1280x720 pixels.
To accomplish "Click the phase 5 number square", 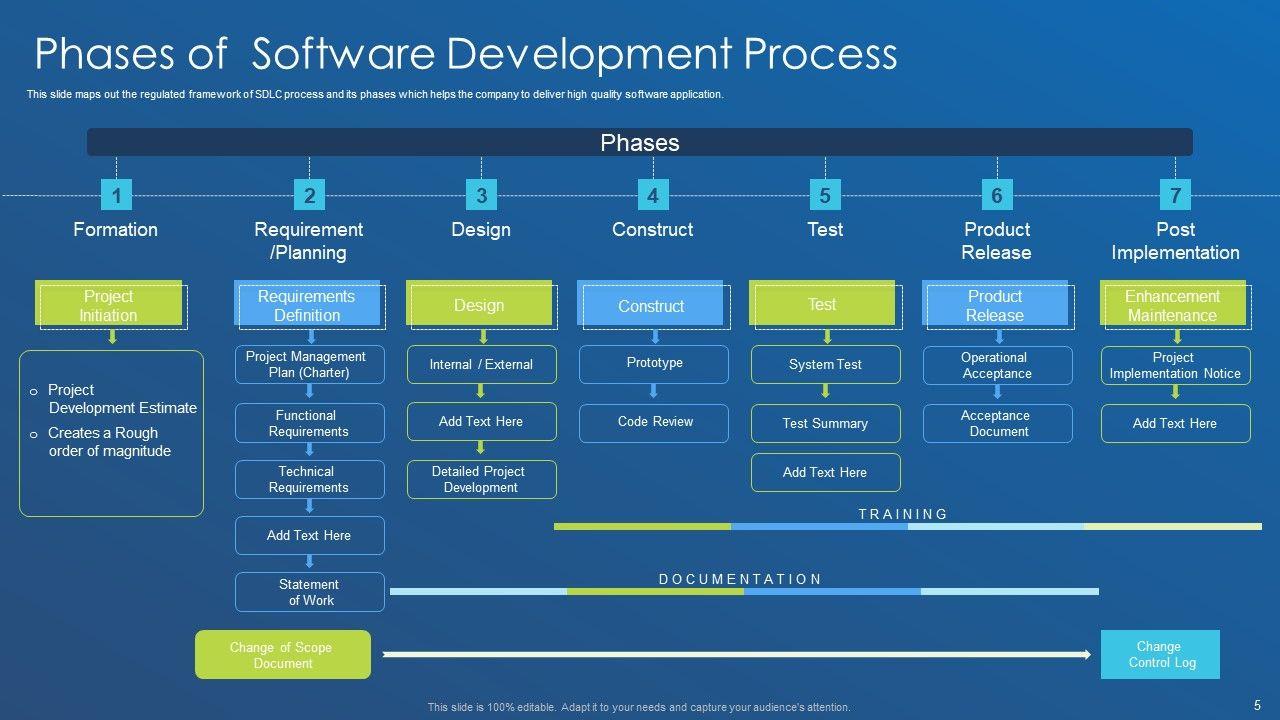I will coord(824,195).
